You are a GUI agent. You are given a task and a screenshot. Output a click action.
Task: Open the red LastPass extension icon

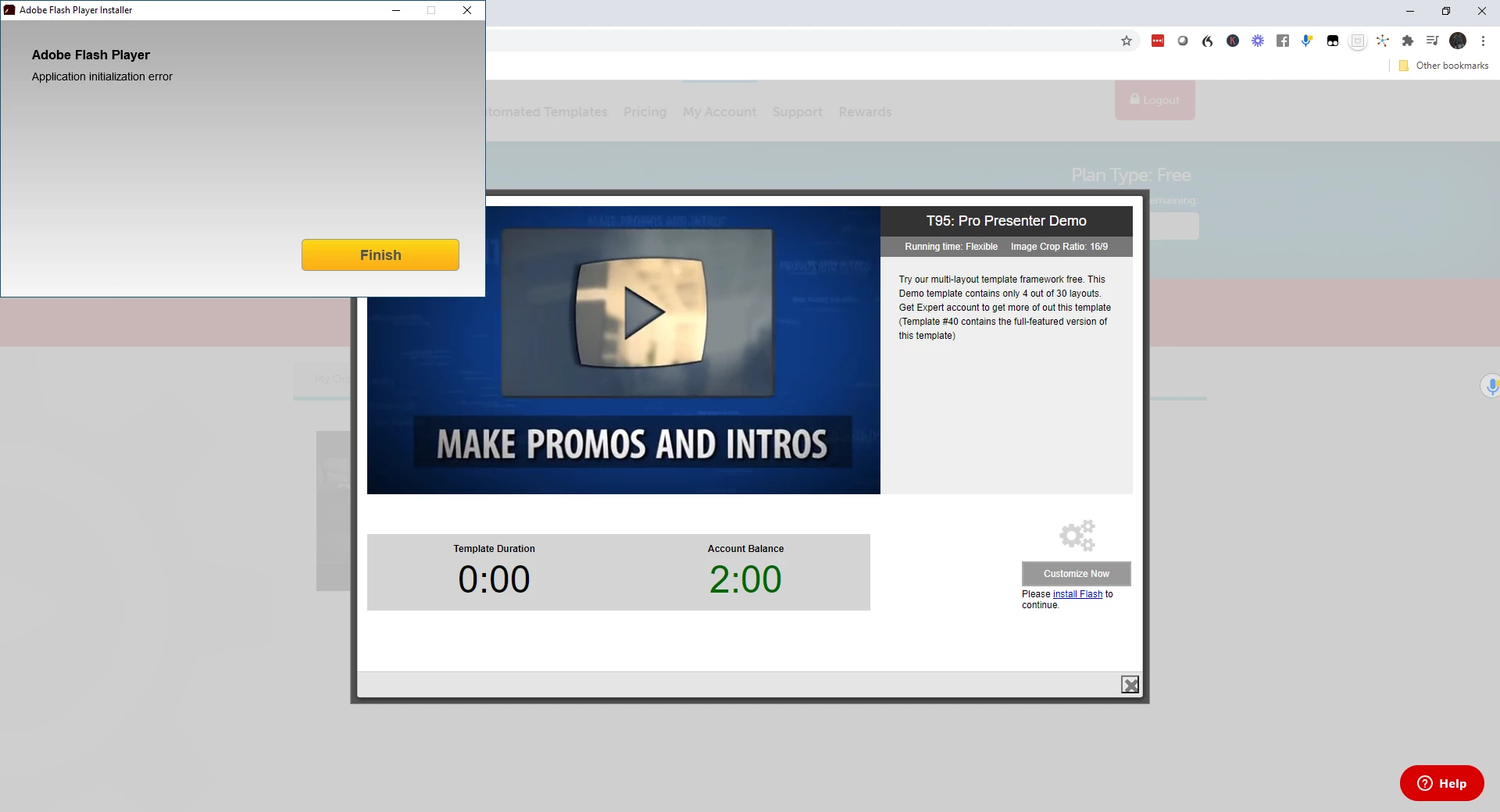[1158, 41]
